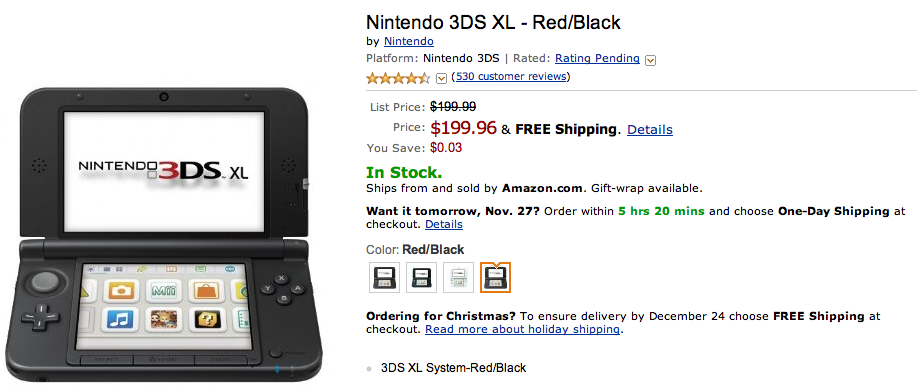Open Details link beside FREE Shipping
Image resolution: width=917 pixels, height=391 pixels.
(x=650, y=130)
